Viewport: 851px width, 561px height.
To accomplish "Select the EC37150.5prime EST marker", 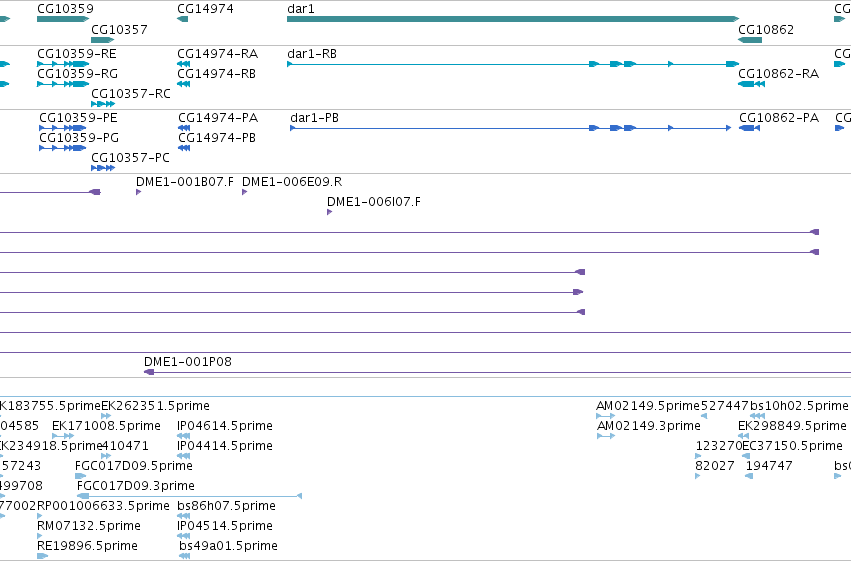I will [x=746, y=456].
